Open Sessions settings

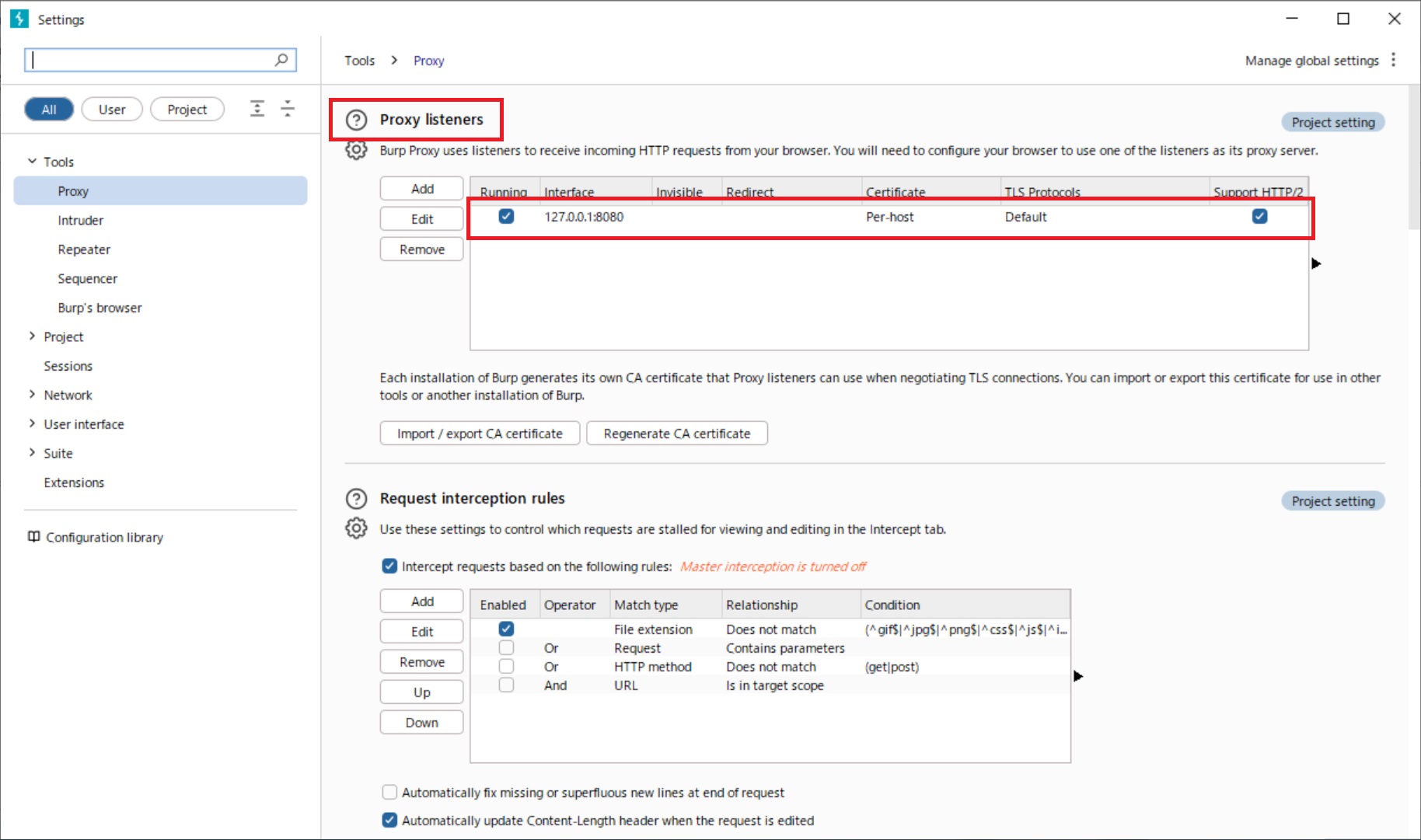point(68,366)
